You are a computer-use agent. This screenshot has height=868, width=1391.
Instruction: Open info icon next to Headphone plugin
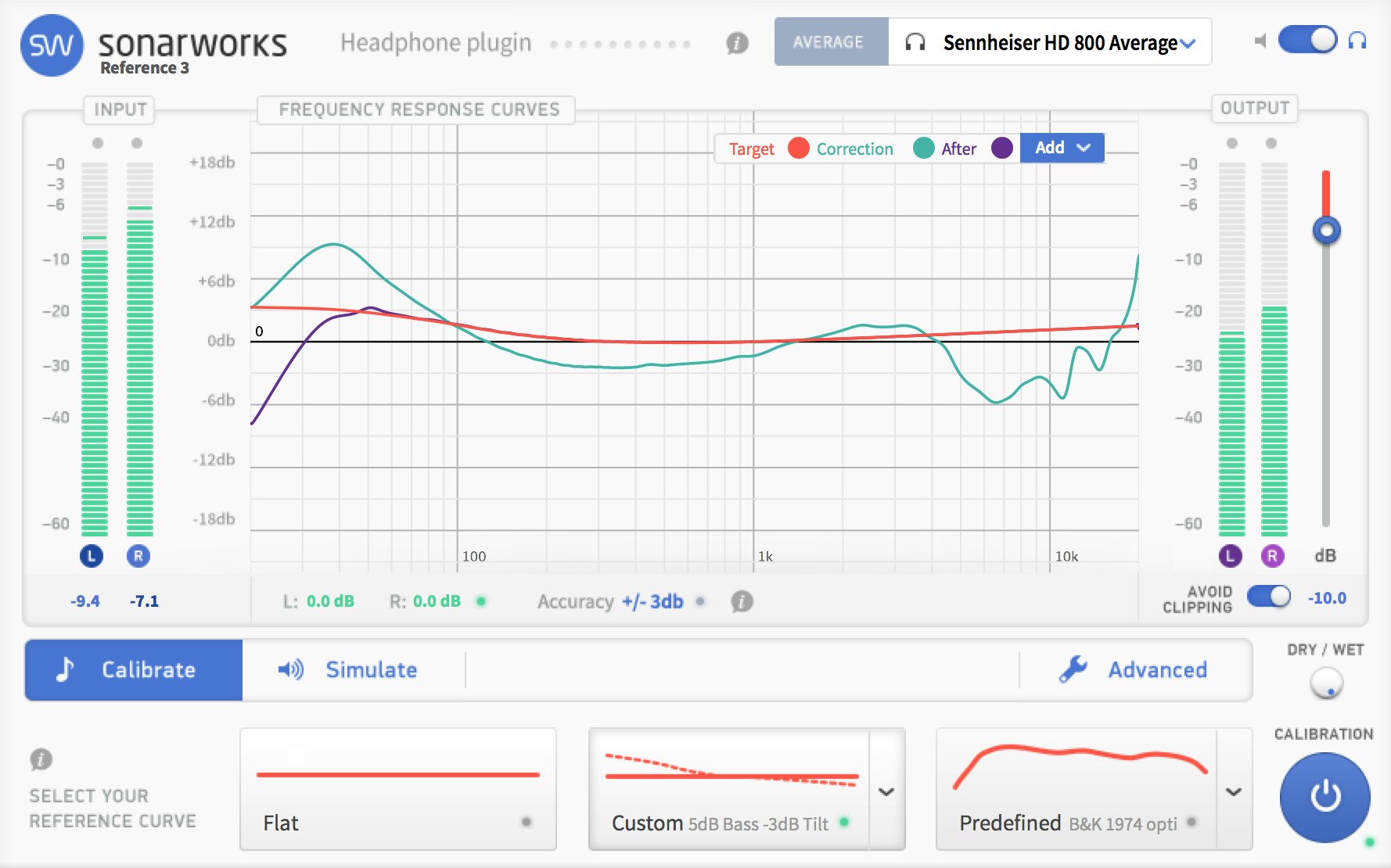pyautogui.click(x=737, y=43)
